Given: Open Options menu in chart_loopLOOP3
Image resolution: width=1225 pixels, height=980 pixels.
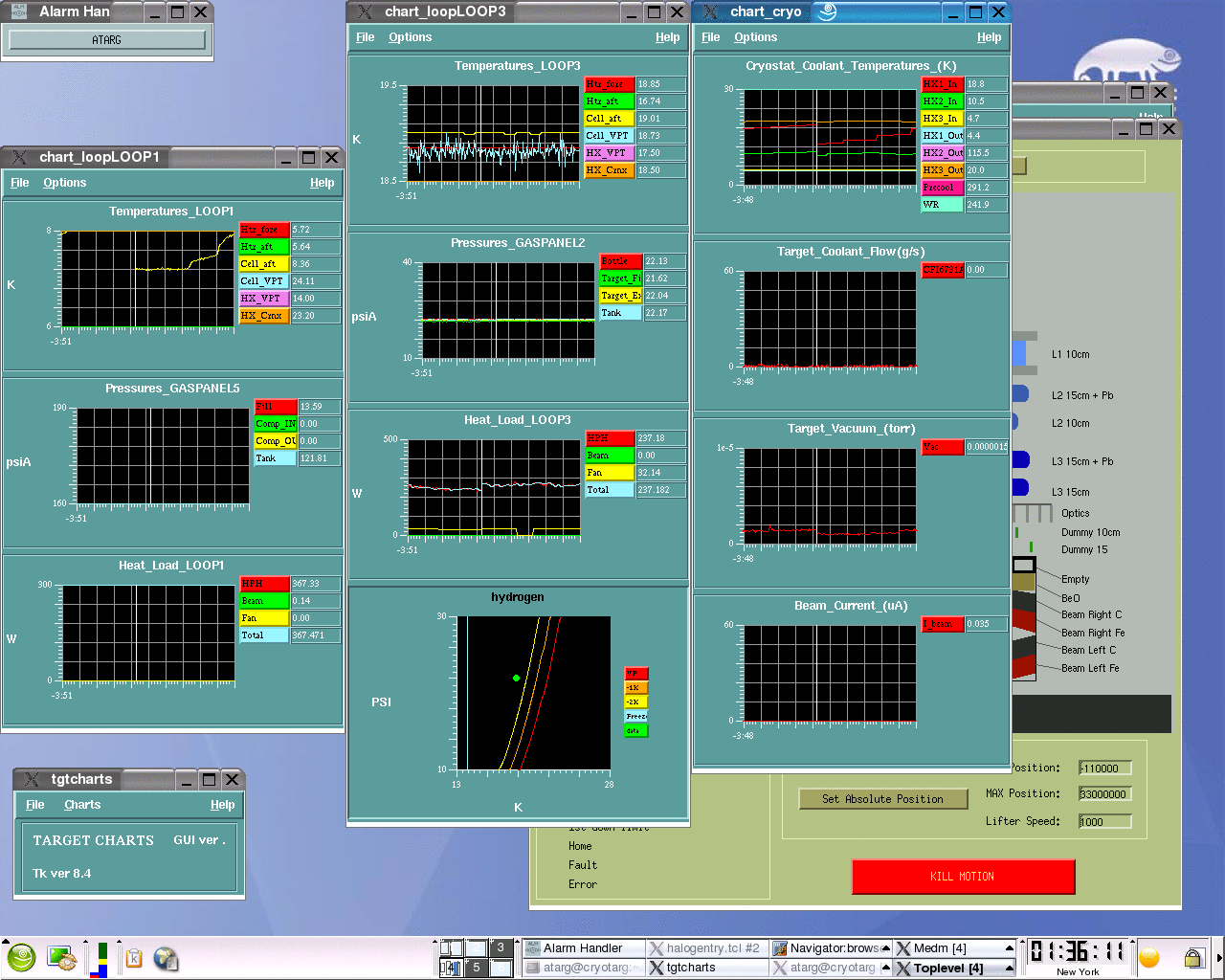Looking at the screenshot, I should coord(410,37).
